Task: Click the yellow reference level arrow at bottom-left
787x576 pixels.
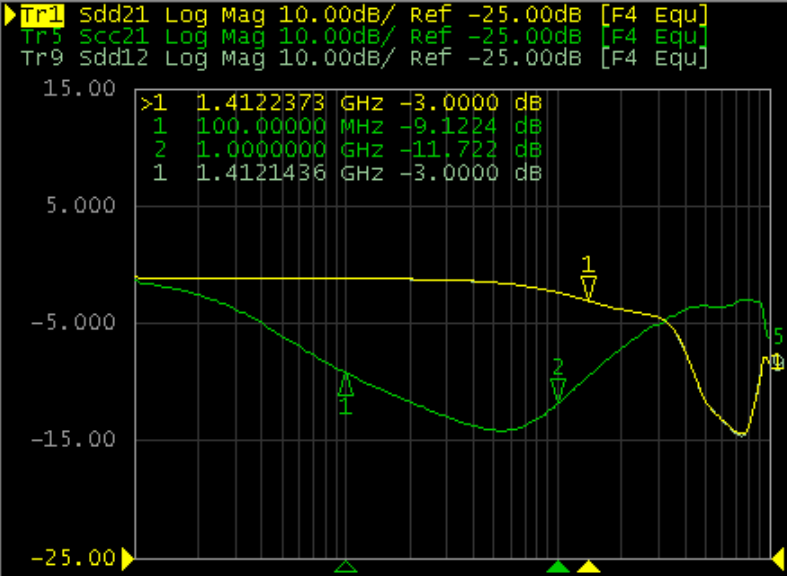Action: point(127,557)
